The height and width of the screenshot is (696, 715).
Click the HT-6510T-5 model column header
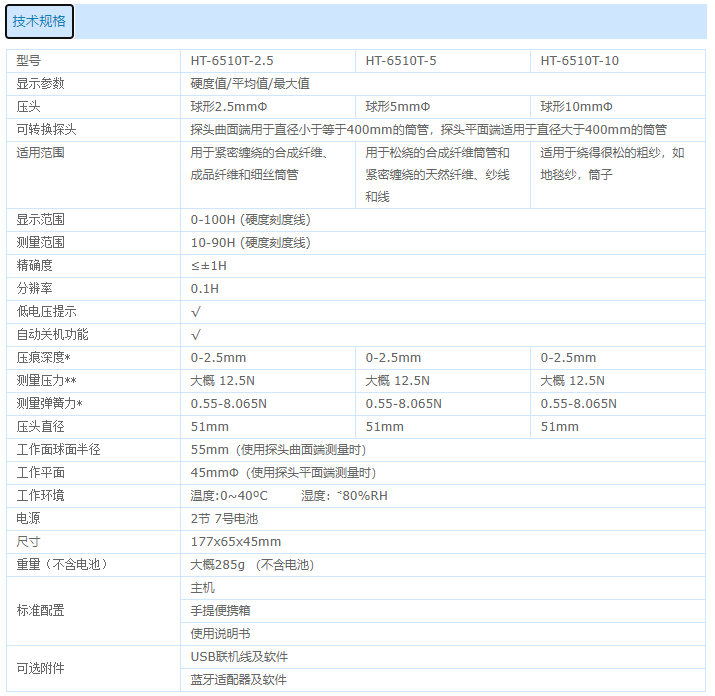tap(401, 60)
